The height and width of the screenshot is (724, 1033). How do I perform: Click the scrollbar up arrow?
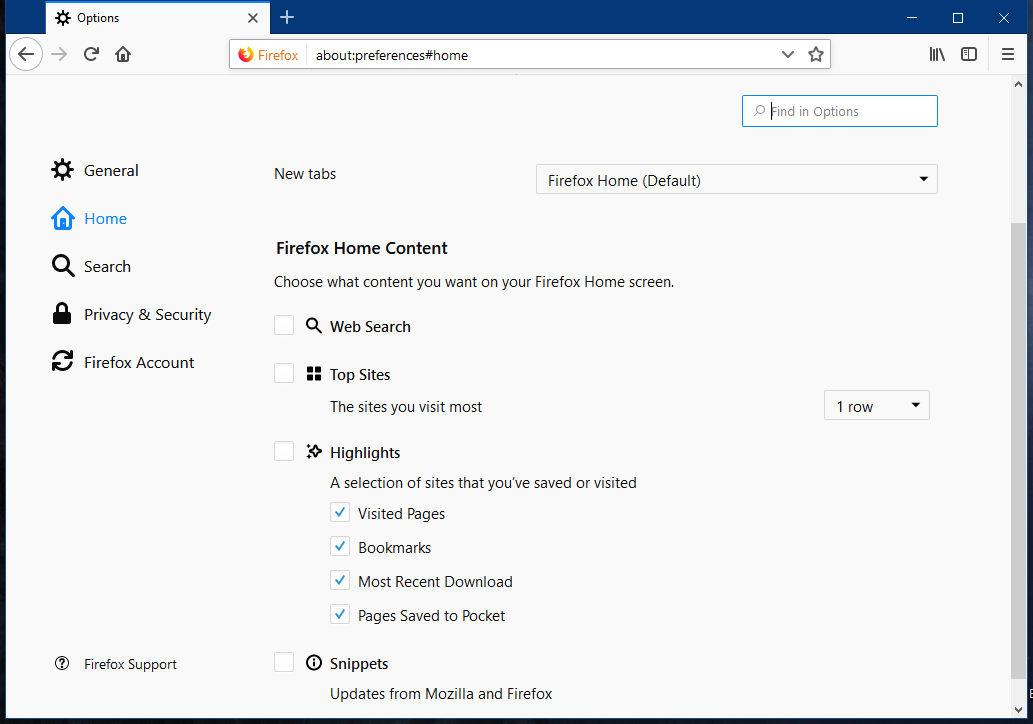1019,84
